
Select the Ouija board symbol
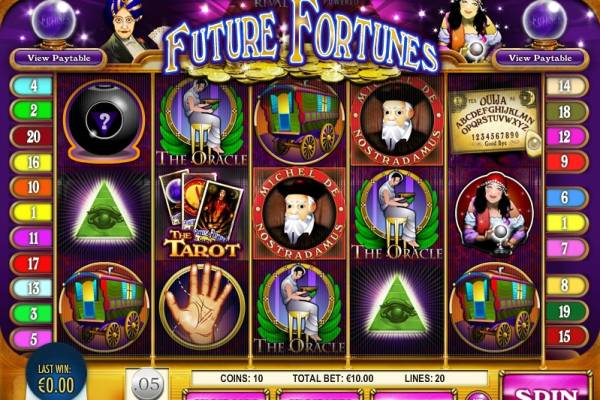pos(494,123)
